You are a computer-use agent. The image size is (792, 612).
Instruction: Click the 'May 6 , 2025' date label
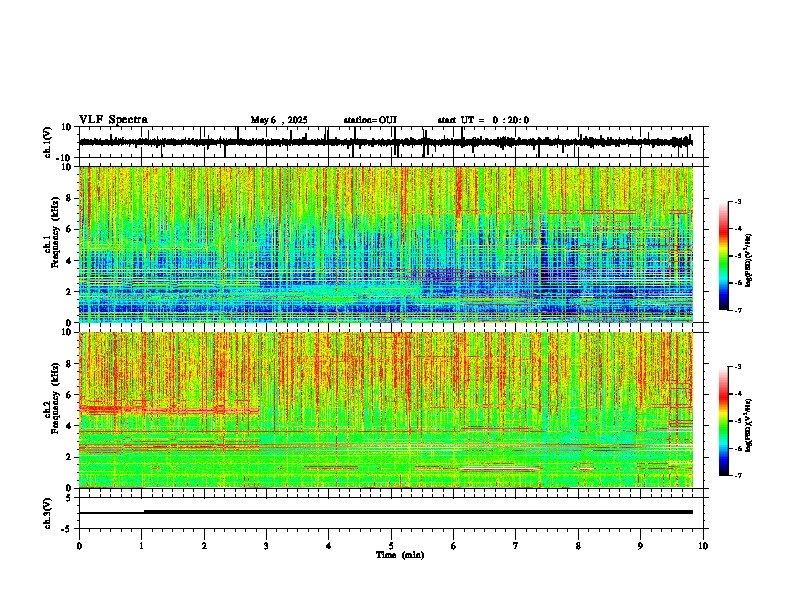click(x=279, y=120)
